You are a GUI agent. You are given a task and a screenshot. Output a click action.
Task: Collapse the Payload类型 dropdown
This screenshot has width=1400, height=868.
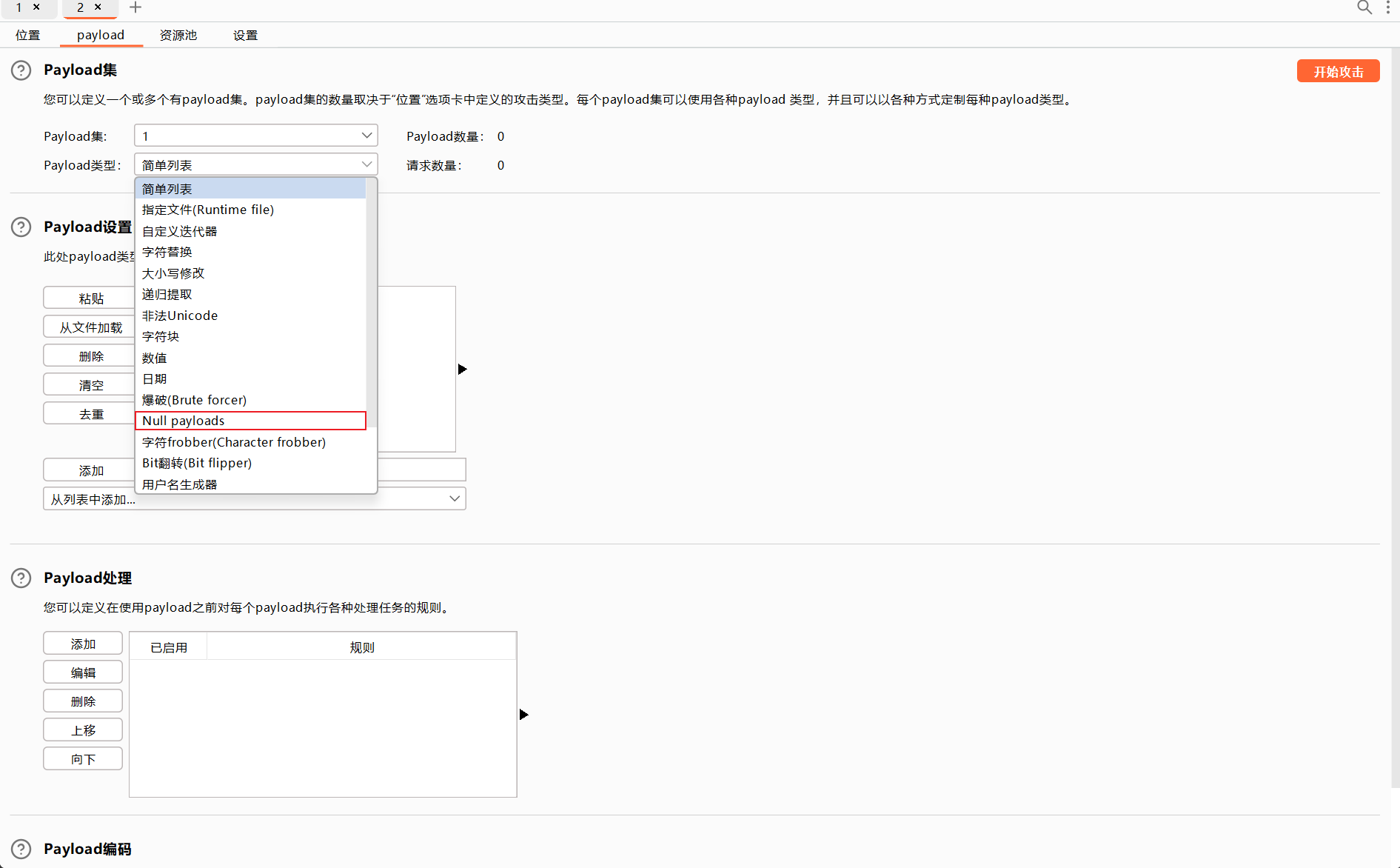[256, 164]
